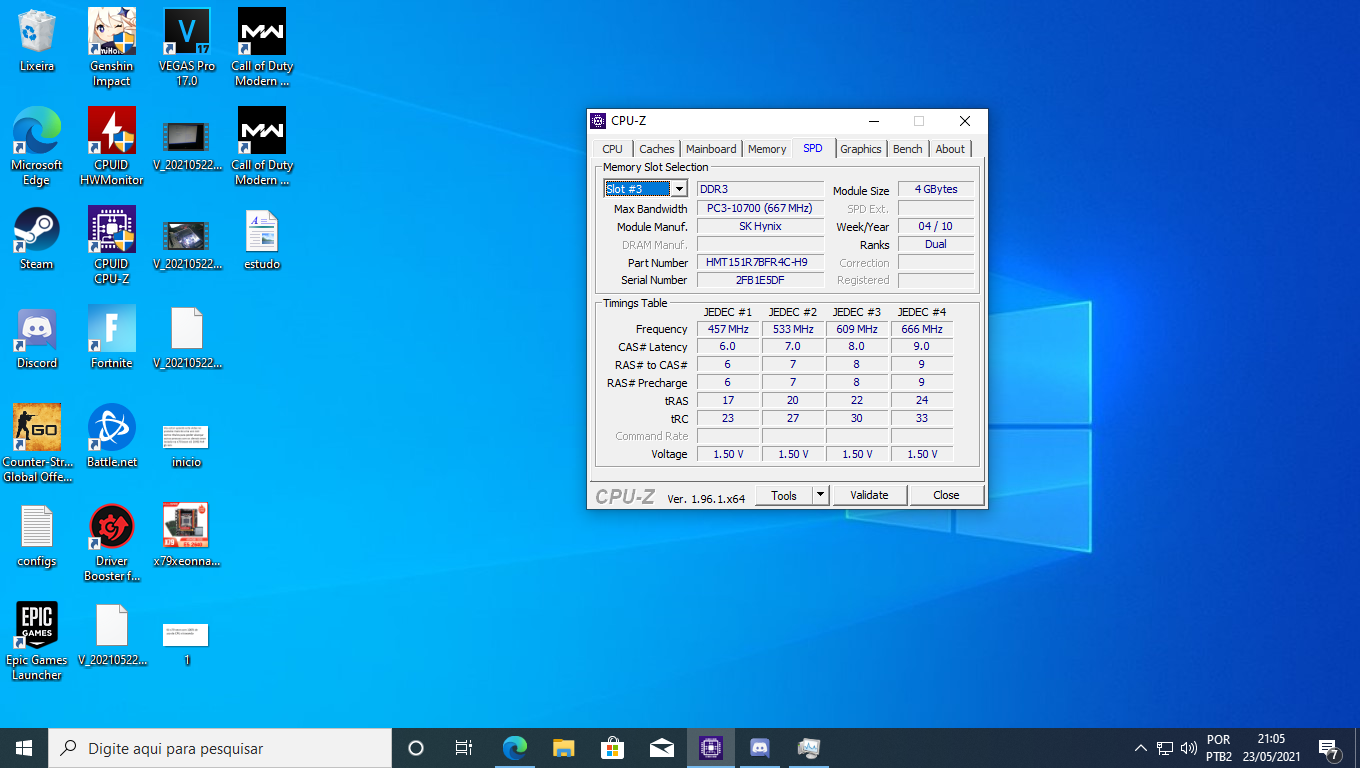Click the POR PTB2 language indicator
This screenshot has height=768, width=1360.
tap(1219, 748)
